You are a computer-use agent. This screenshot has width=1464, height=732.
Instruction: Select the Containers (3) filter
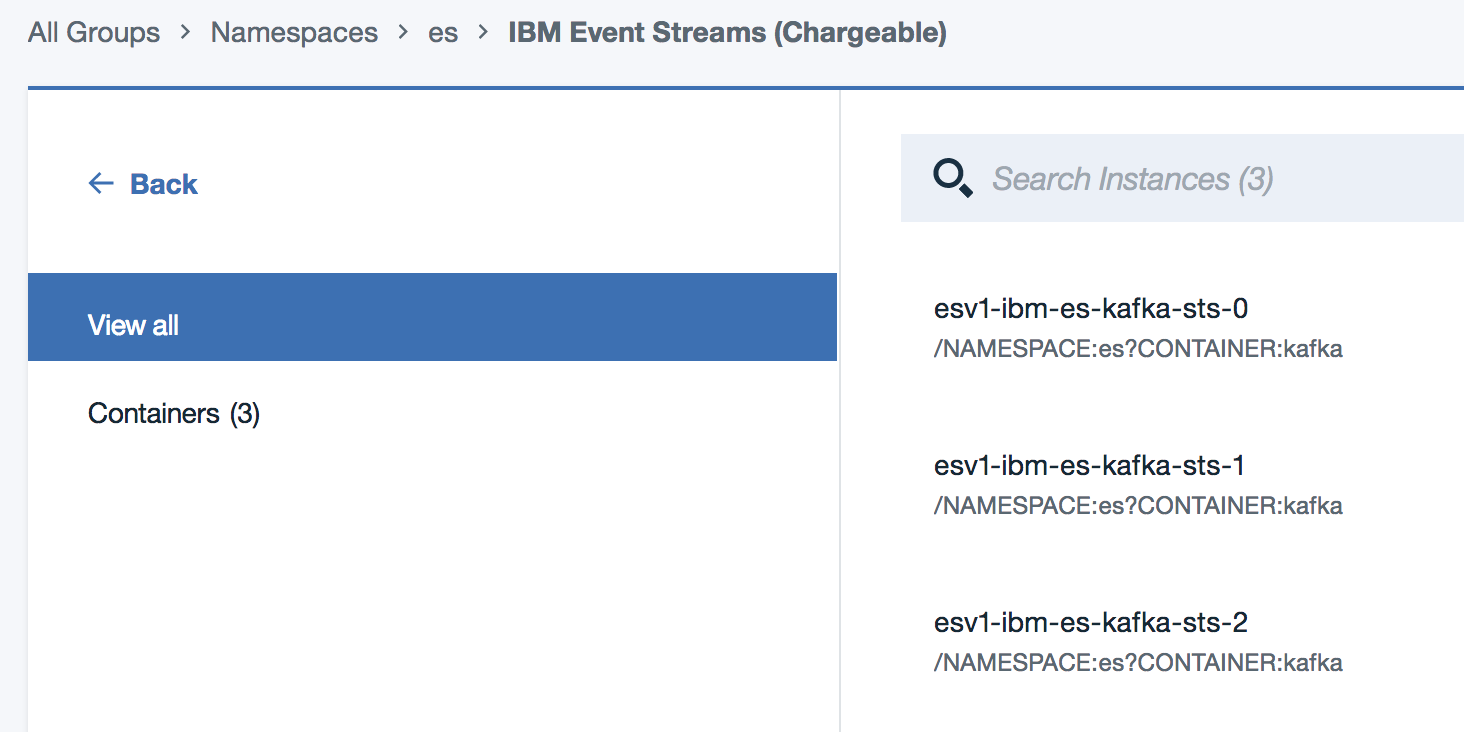point(174,413)
